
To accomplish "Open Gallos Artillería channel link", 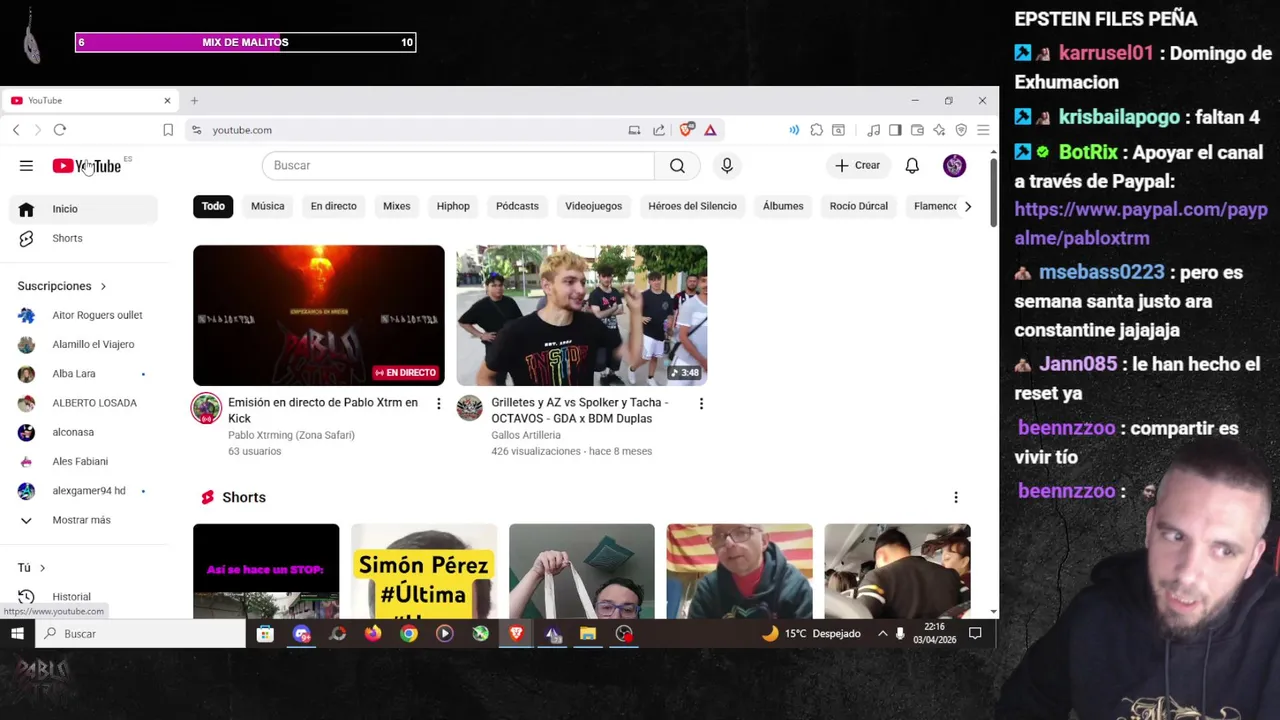I will point(526,435).
